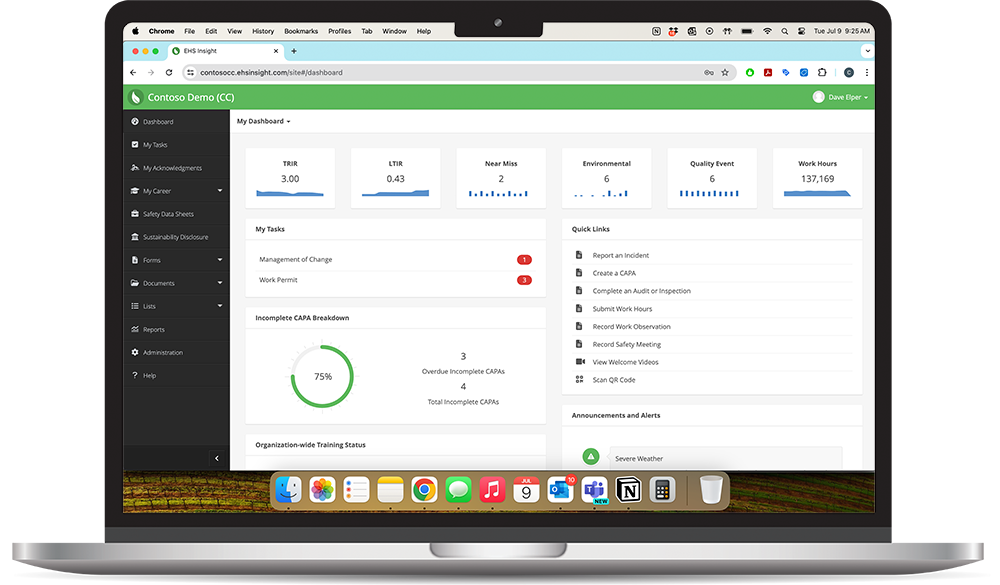Click the Environmental metric card
The height and width of the screenshot is (585, 1000).
(607, 178)
